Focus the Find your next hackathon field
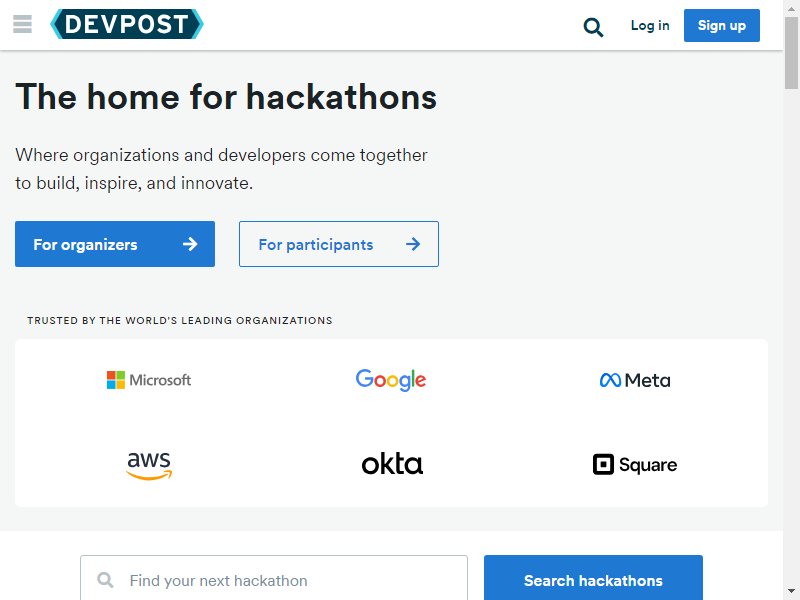The image size is (800, 600). point(274,580)
